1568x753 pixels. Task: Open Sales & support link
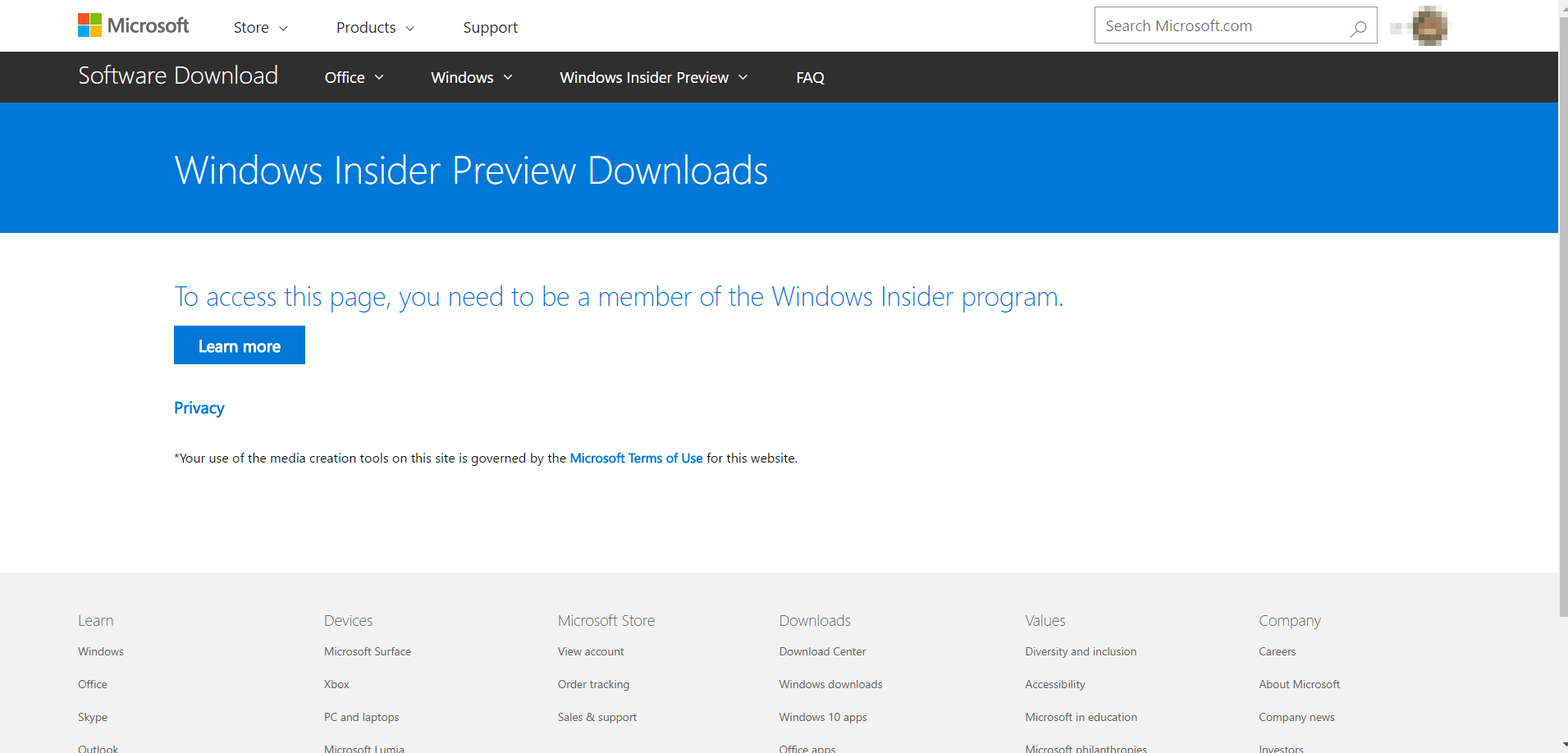pyautogui.click(x=597, y=717)
